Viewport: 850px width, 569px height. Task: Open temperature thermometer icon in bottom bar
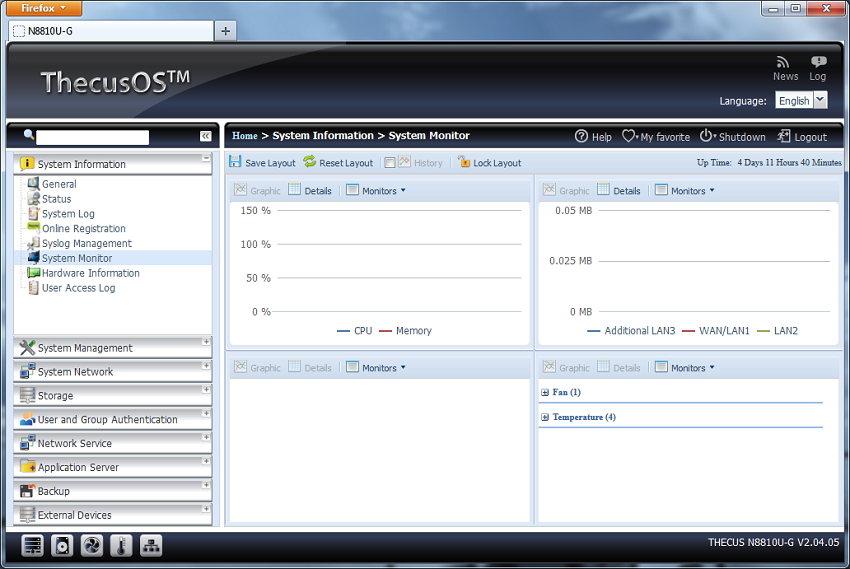coord(121,546)
